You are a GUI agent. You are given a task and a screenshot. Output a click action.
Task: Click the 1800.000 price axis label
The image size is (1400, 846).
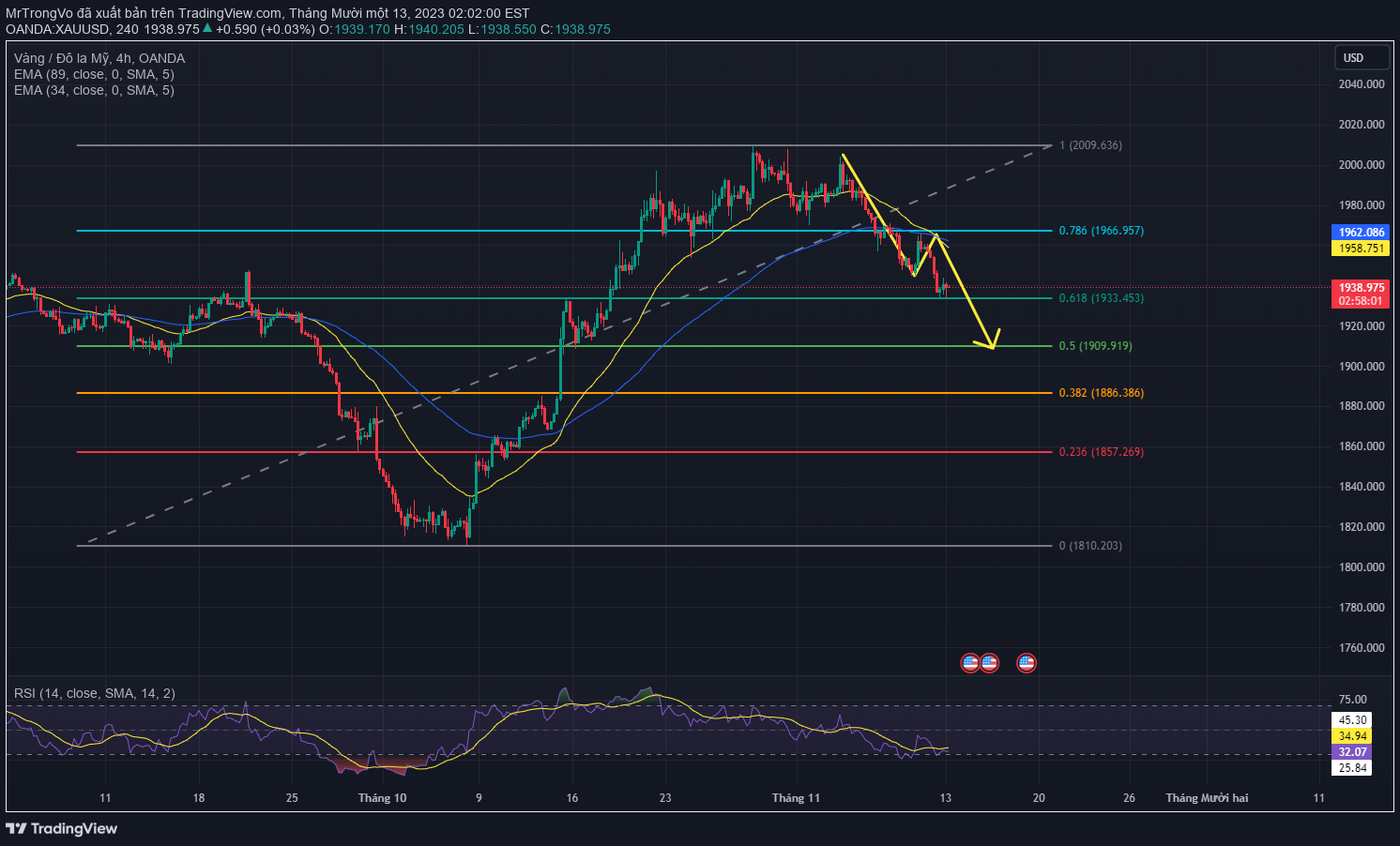1362,567
